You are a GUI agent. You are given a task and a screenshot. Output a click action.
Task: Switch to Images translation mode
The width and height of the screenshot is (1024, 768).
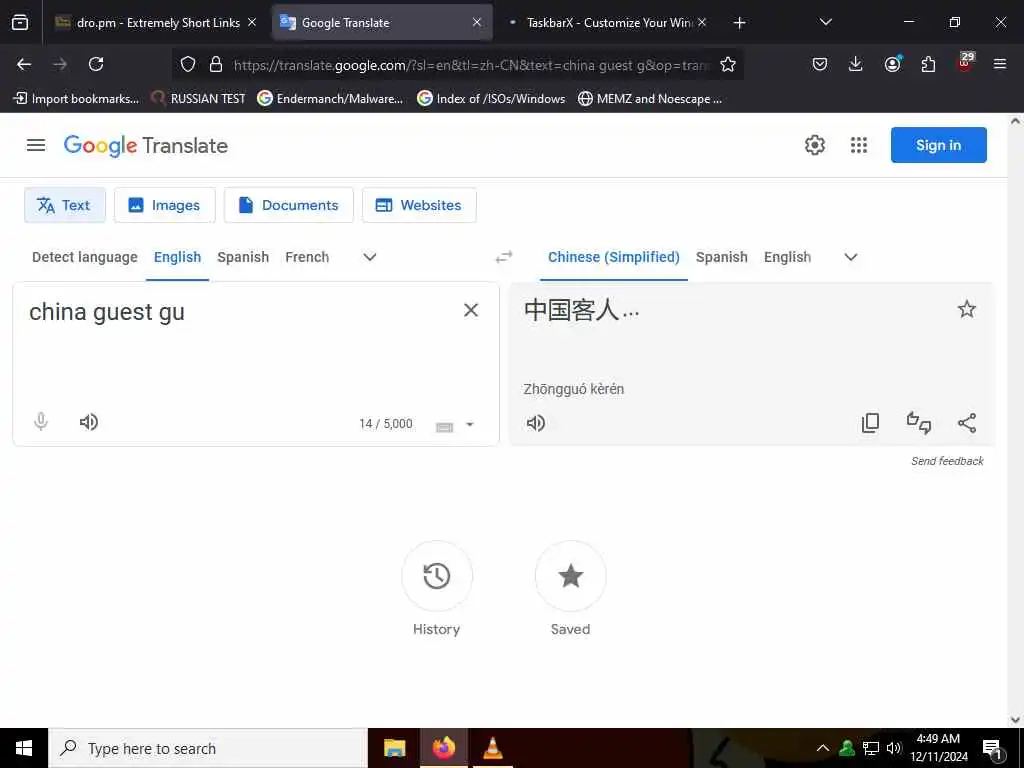tap(165, 205)
